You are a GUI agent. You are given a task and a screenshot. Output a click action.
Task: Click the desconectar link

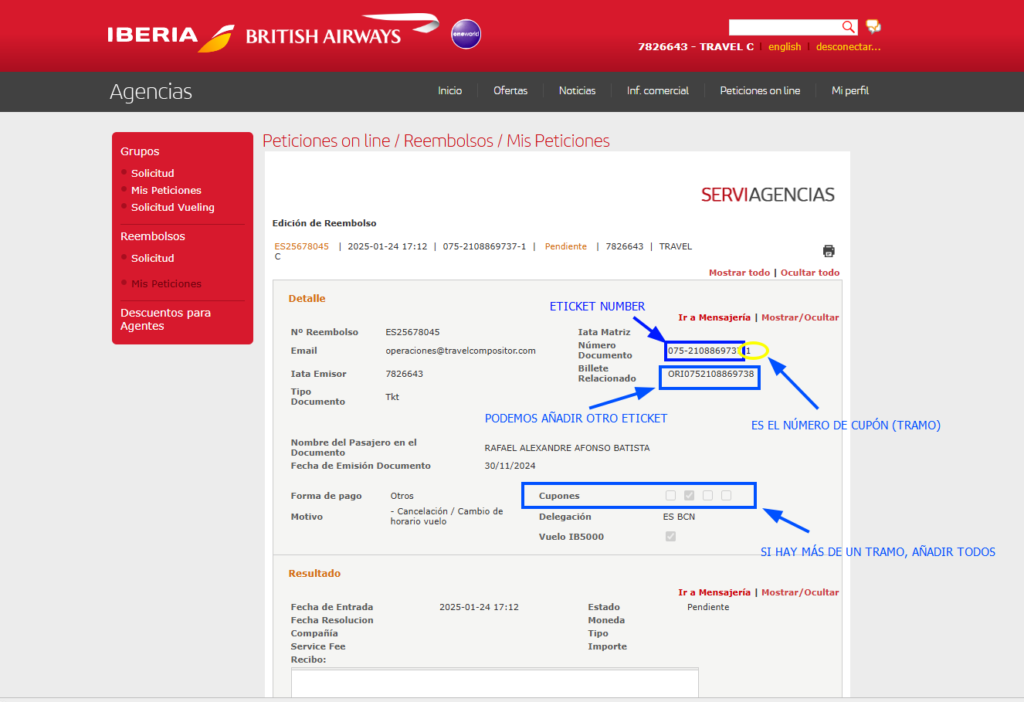(x=848, y=47)
